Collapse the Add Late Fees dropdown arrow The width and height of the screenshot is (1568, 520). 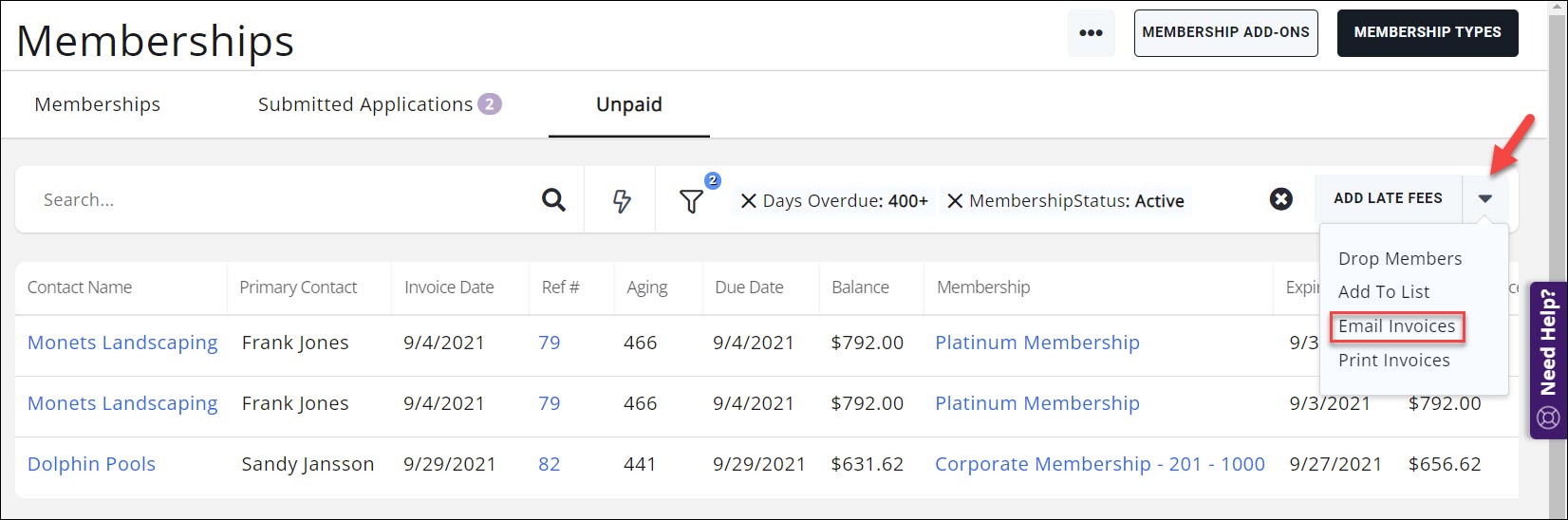(x=1485, y=198)
